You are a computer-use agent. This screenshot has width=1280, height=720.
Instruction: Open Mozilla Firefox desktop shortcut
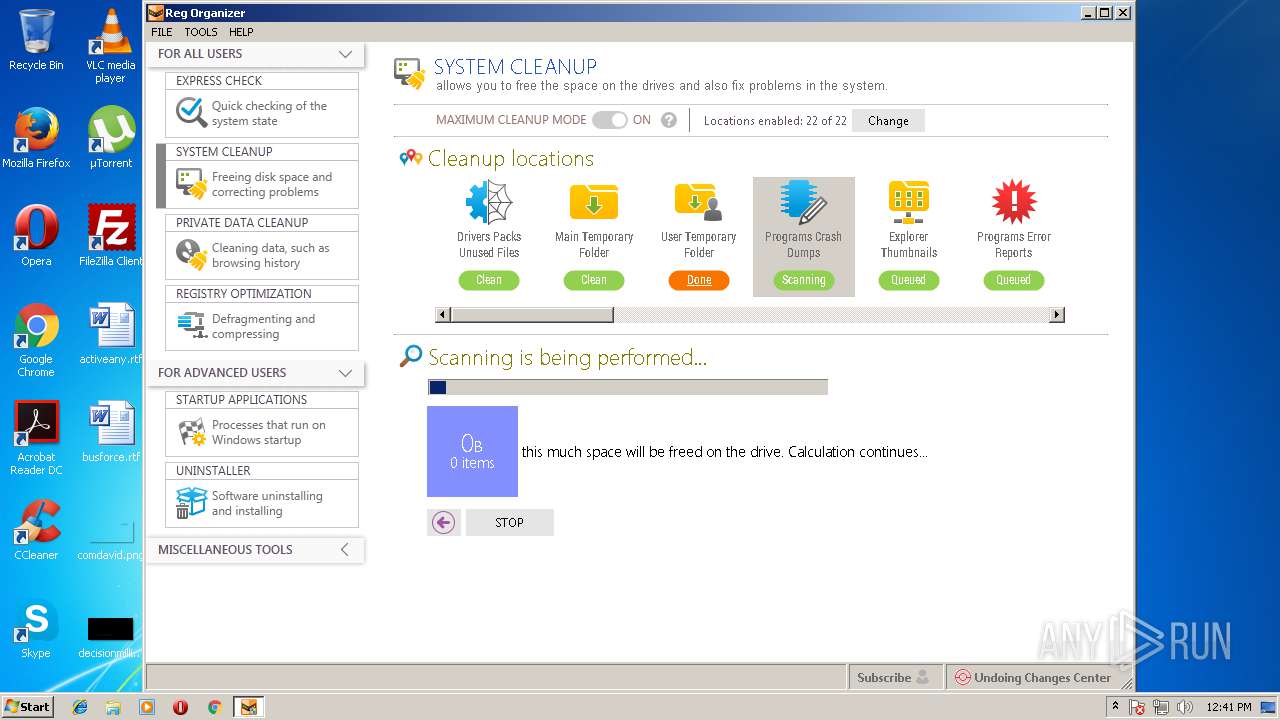[x=36, y=138]
